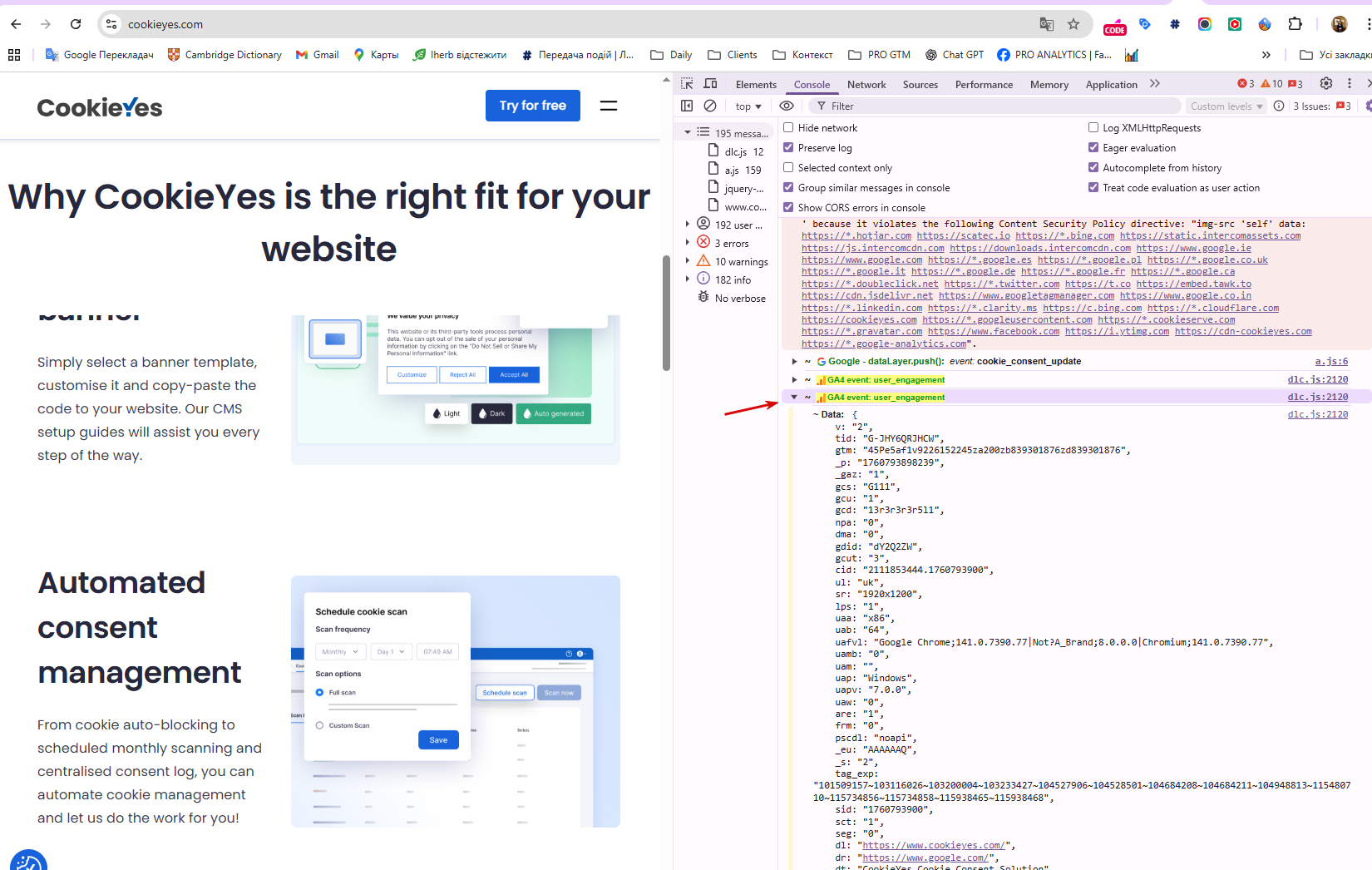Open the a.js:6 source link

[x=1331, y=361]
